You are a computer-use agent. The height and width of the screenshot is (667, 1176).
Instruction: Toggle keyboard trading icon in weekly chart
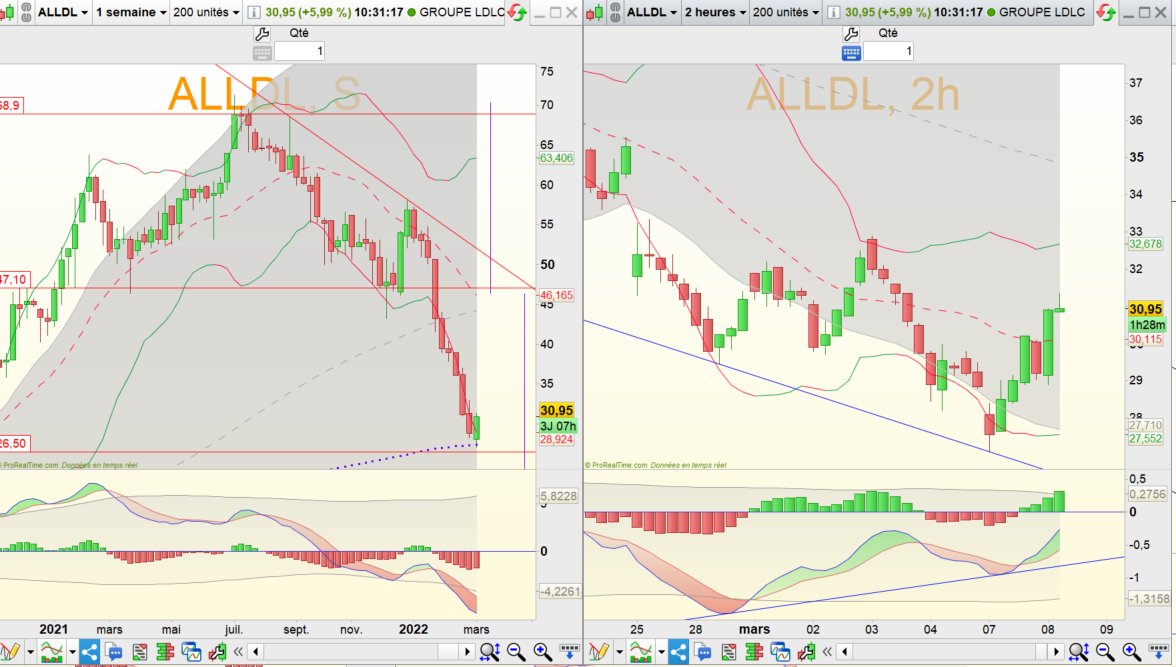[x=262, y=52]
